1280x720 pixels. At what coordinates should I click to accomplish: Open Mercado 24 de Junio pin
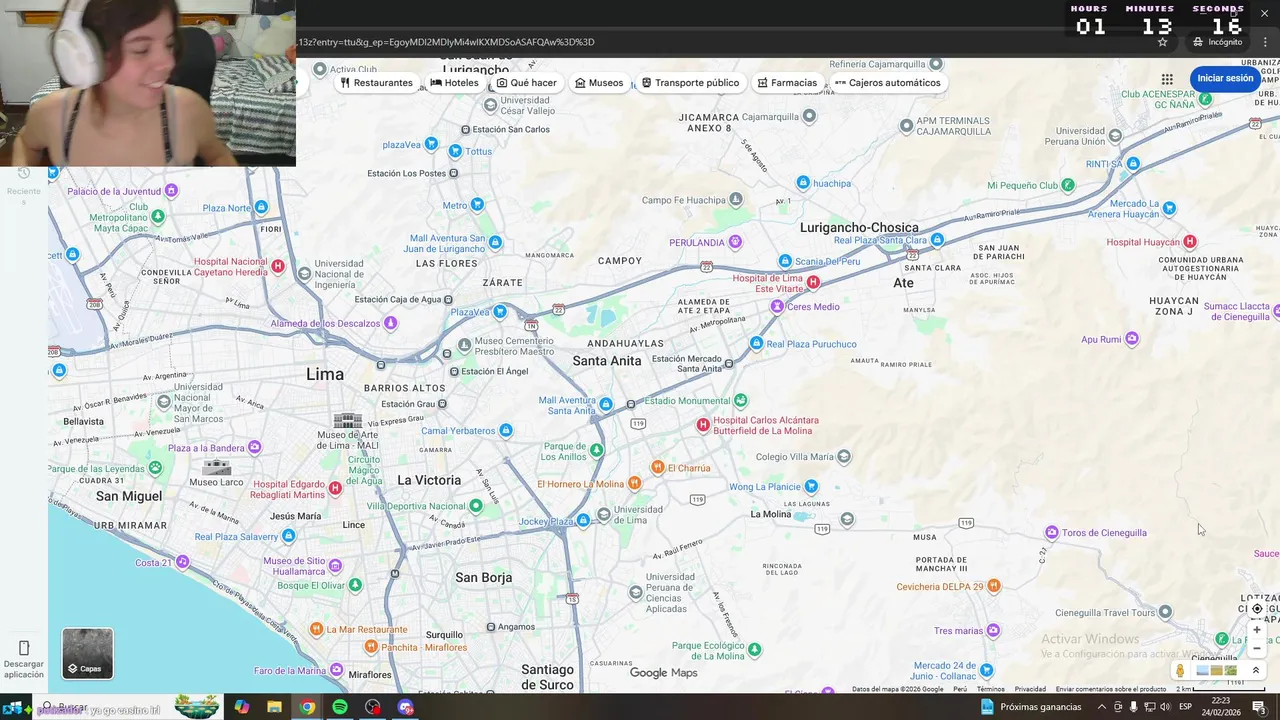click(987, 670)
